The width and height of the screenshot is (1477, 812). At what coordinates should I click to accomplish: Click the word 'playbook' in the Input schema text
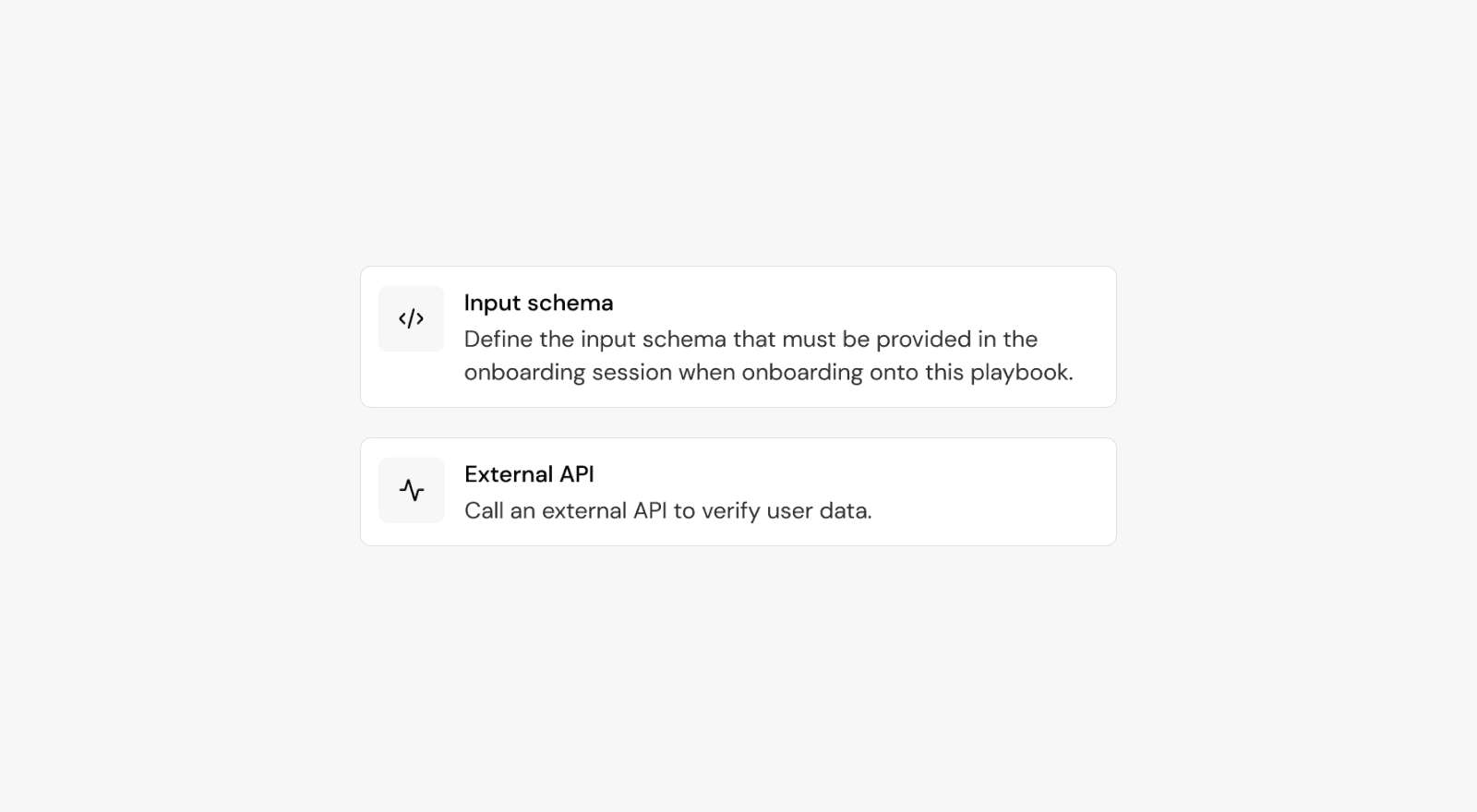tap(1021, 372)
